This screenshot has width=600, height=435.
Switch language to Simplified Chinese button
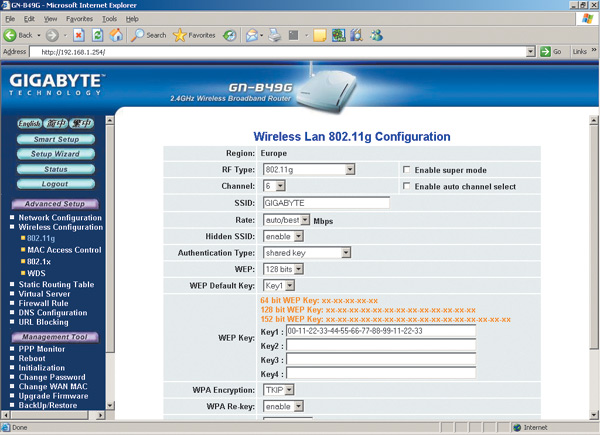coord(55,123)
